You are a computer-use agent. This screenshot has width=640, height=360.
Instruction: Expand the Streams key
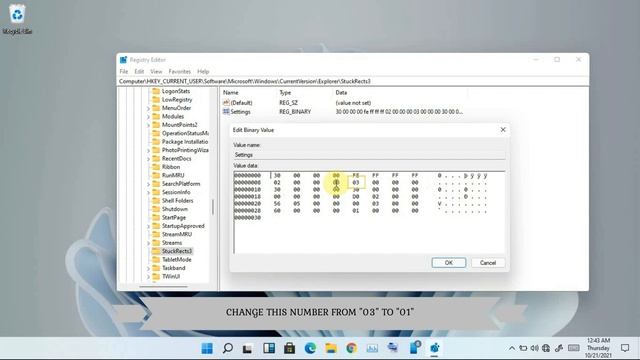[x=148, y=243]
